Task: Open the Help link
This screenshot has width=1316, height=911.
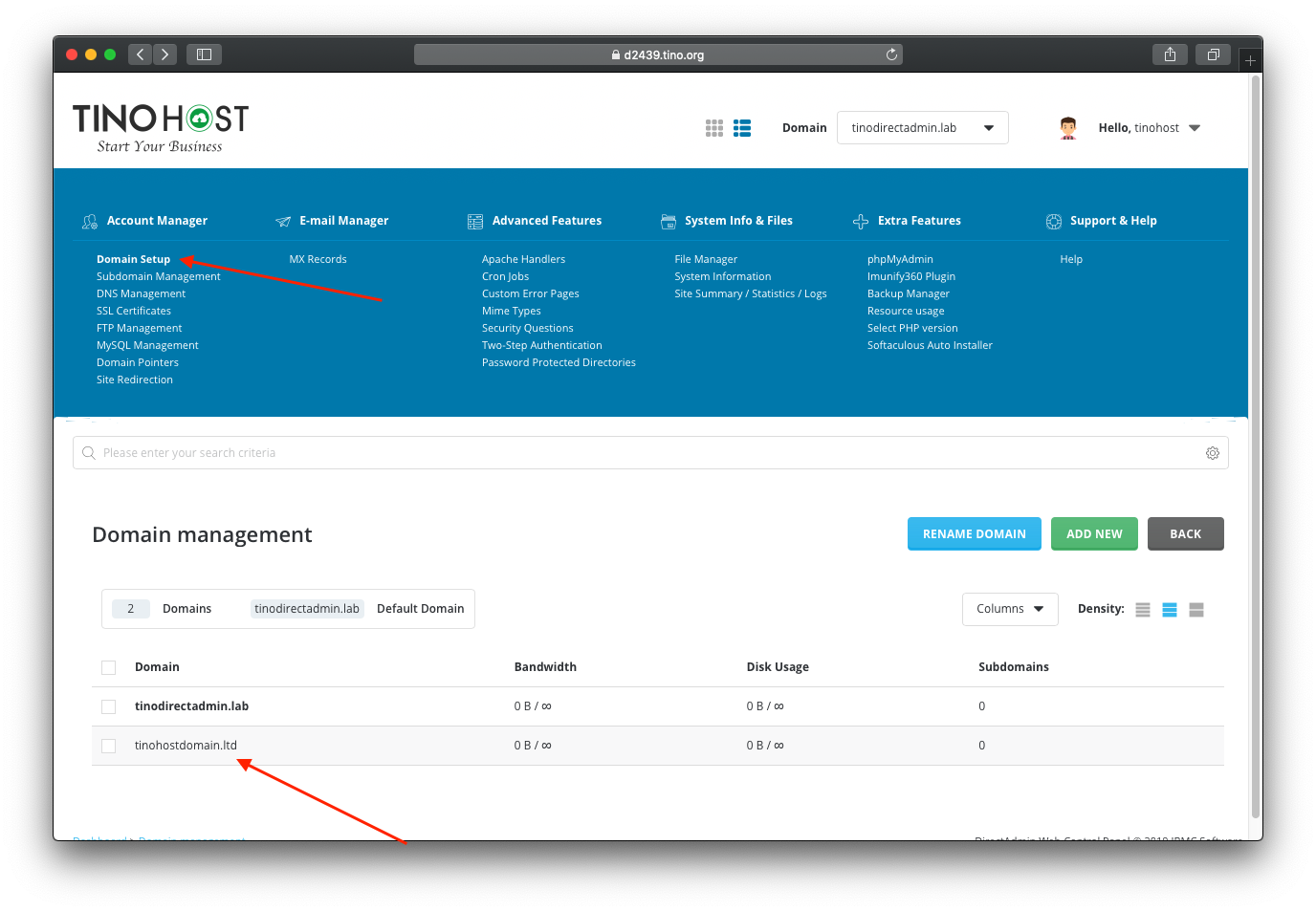Action: (1071, 259)
